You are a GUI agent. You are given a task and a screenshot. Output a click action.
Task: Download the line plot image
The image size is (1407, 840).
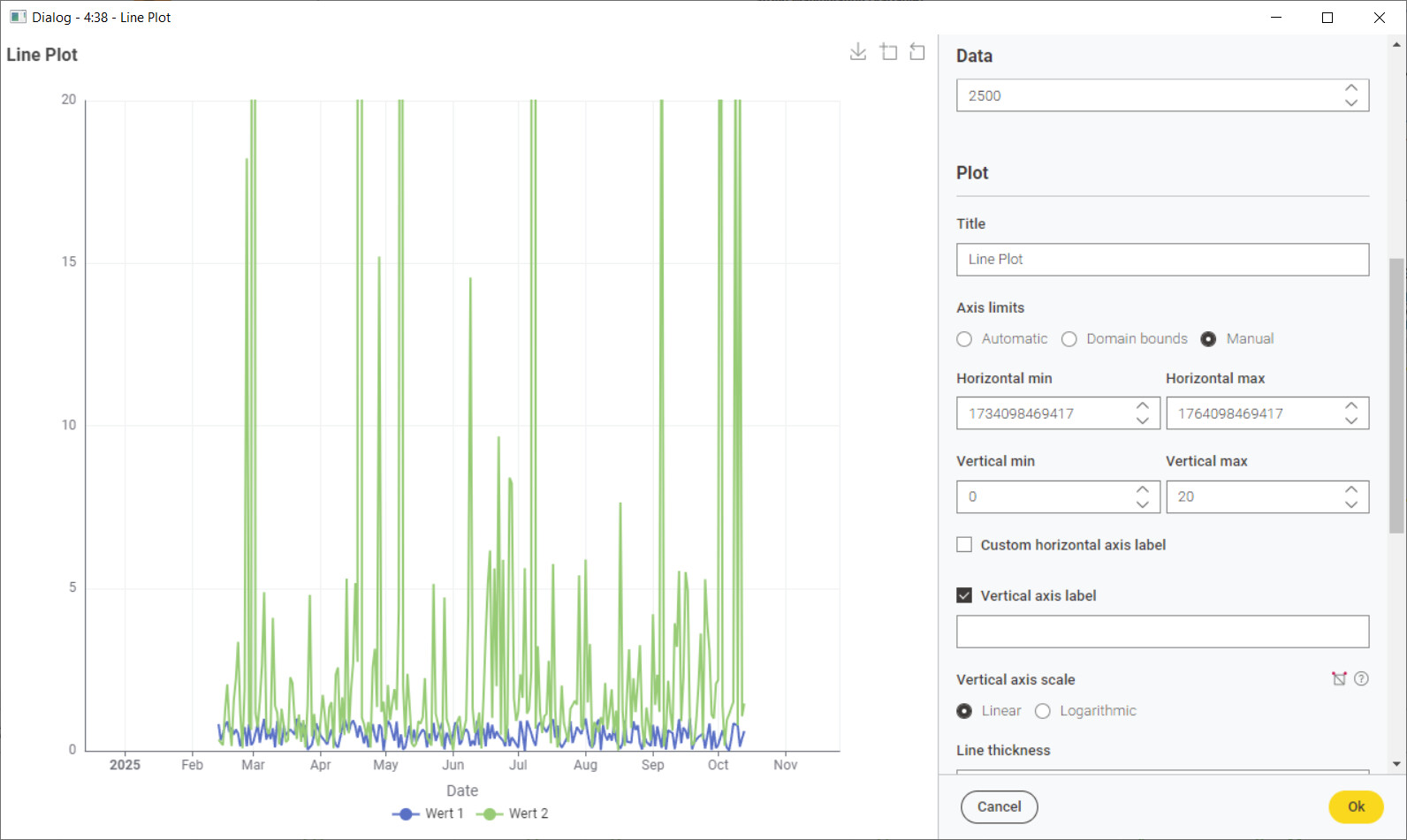[x=857, y=52]
